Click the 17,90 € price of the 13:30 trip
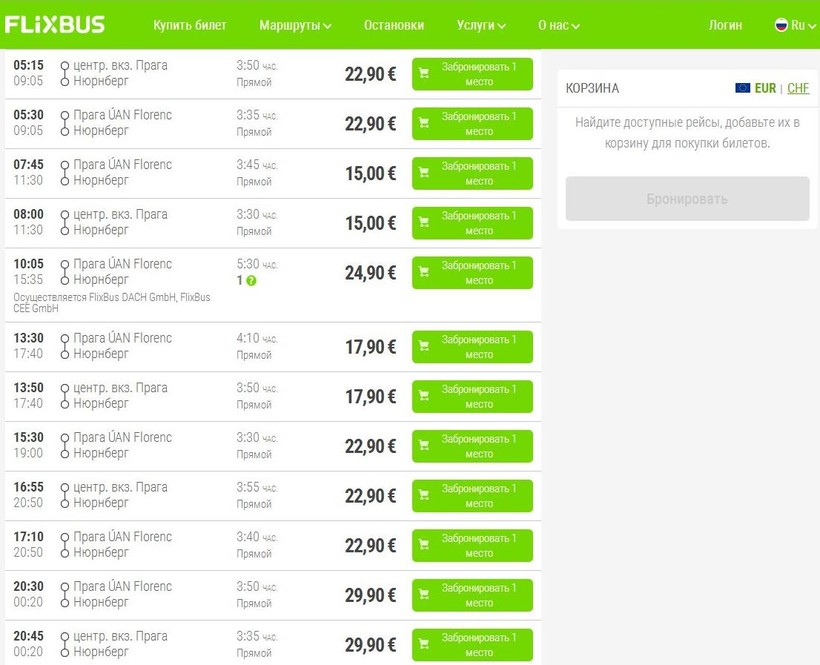The width and height of the screenshot is (820, 665). tap(370, 347)
